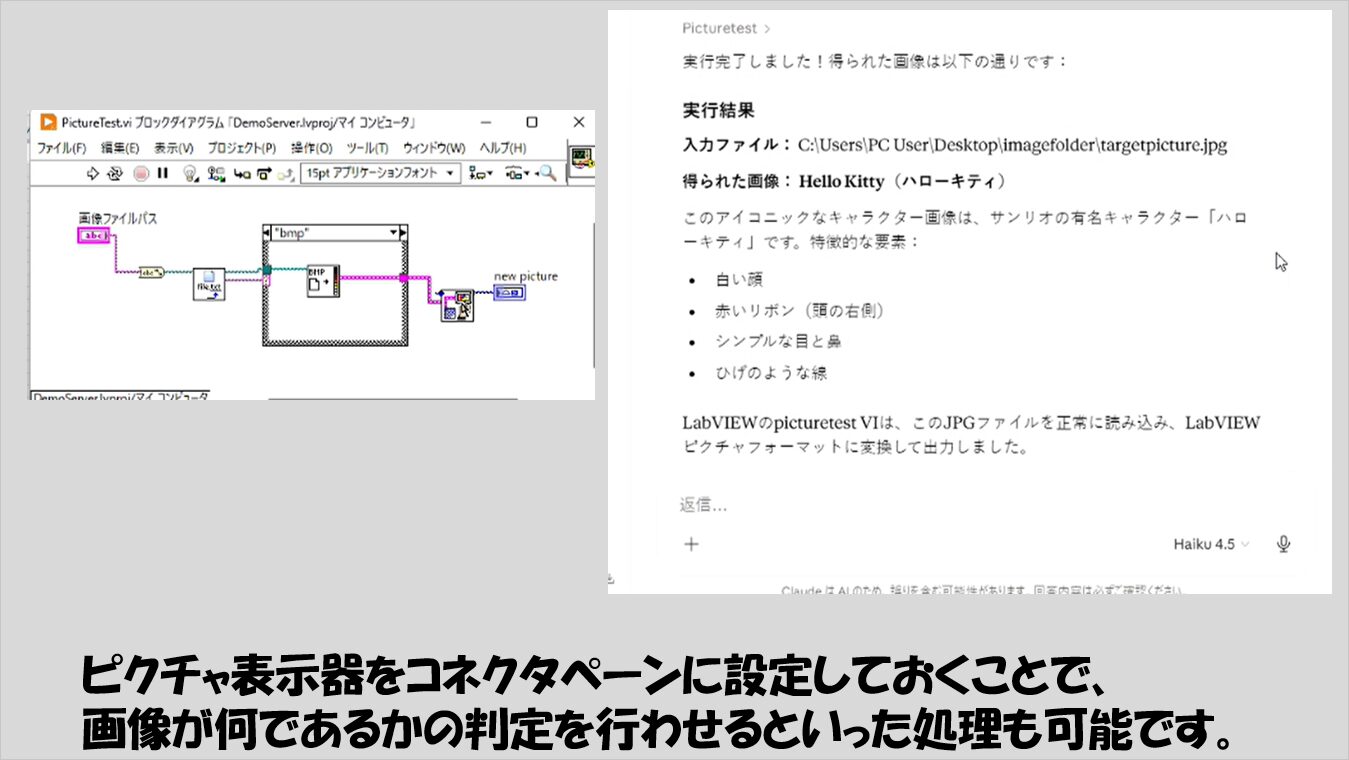Viewport: 1349px width, 760px height.
Task: Open the Align Objects dropdown
Action: (x=481, y=174)
